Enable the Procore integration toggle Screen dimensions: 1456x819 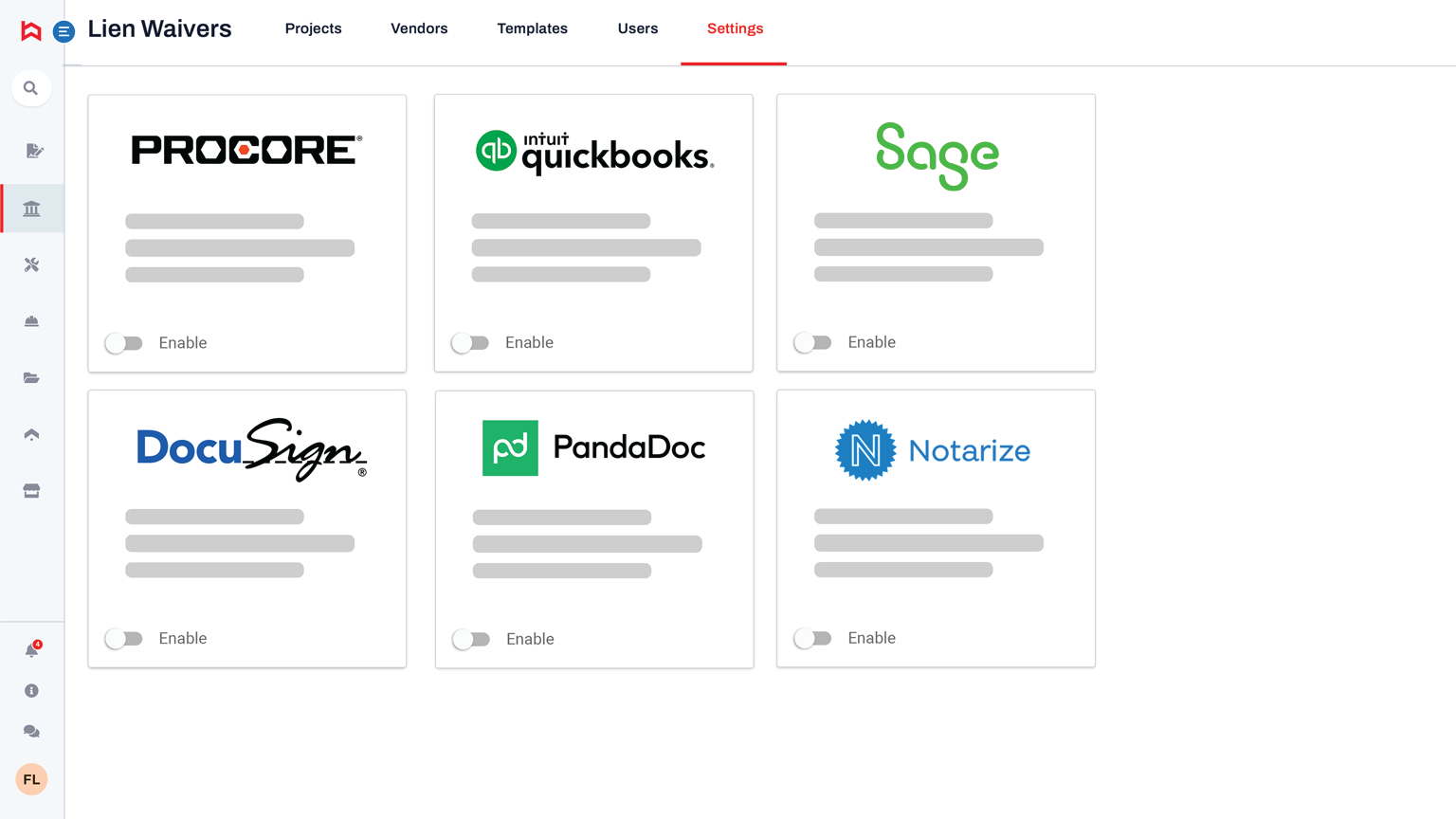(124, 343)
